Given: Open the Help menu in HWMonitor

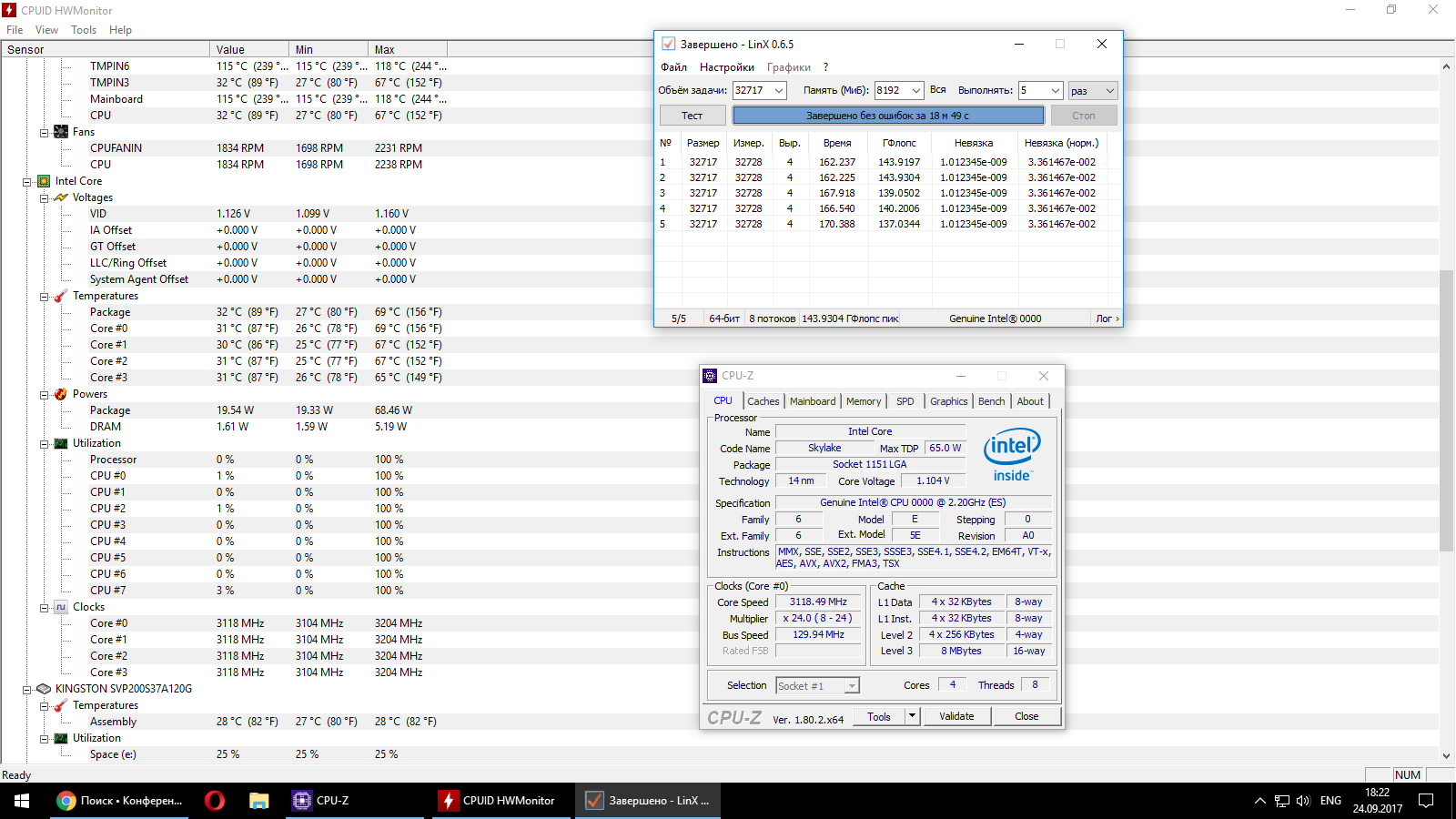Looking at the screenshot, I should (120, 30).
